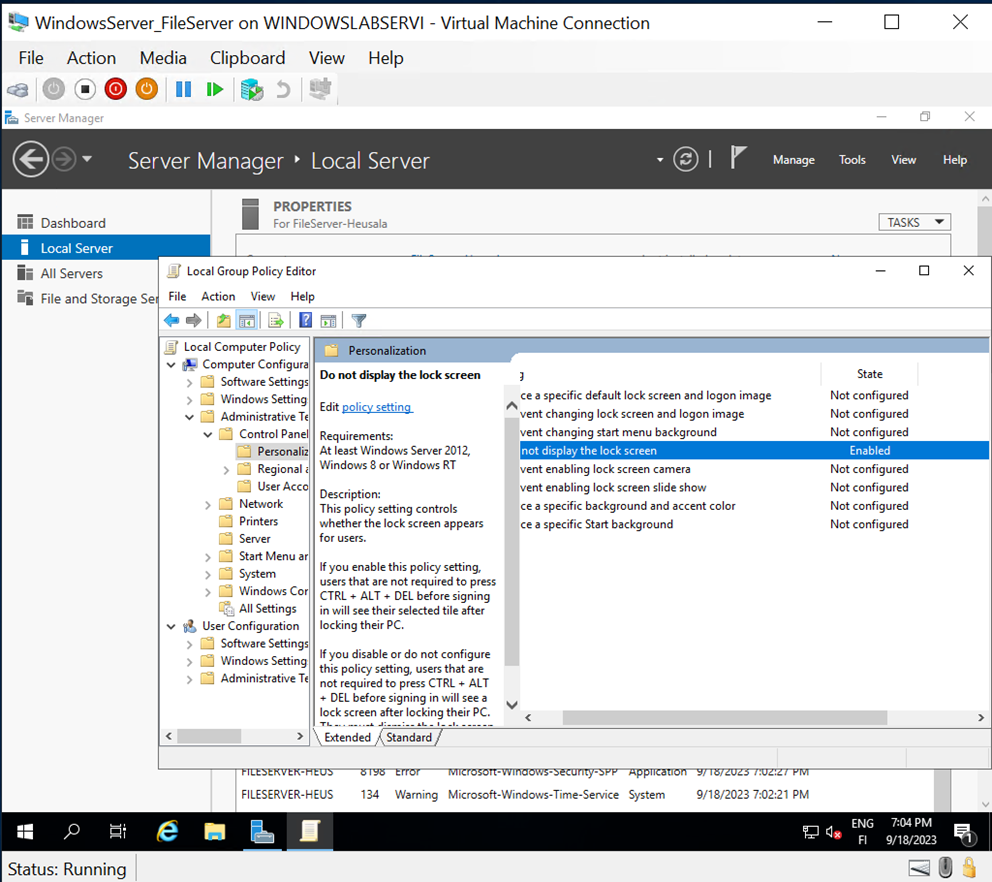Viewport: 992px width, 882px height.
Task: Expand User Configuration's Administrative Templates
Action: click(189, 678)
